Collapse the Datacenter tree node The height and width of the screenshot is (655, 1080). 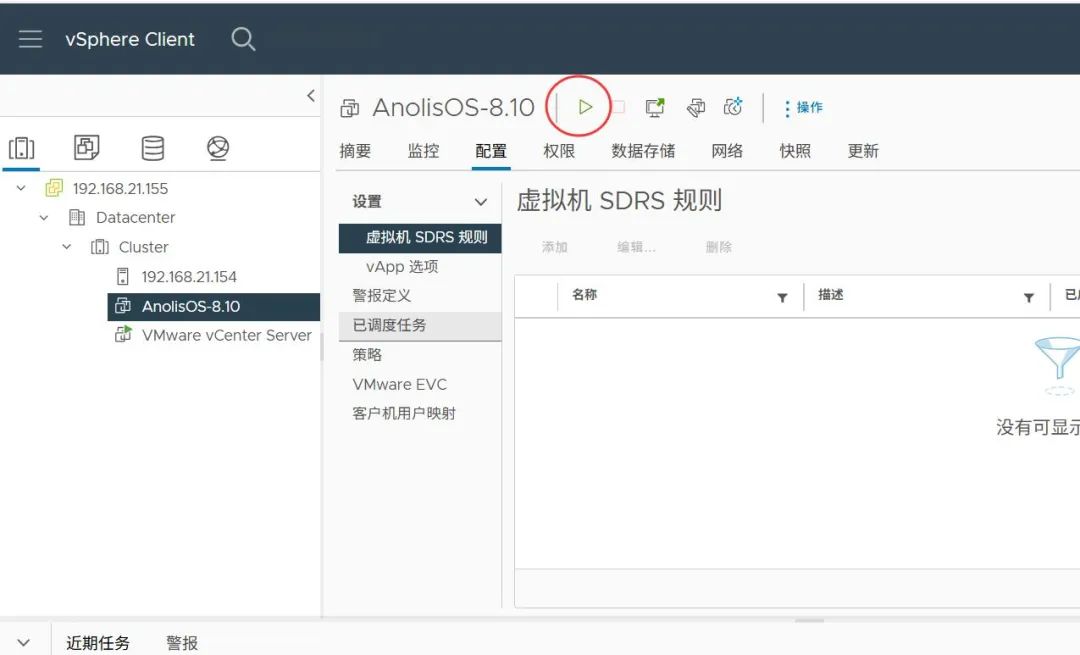coord(44,218)
